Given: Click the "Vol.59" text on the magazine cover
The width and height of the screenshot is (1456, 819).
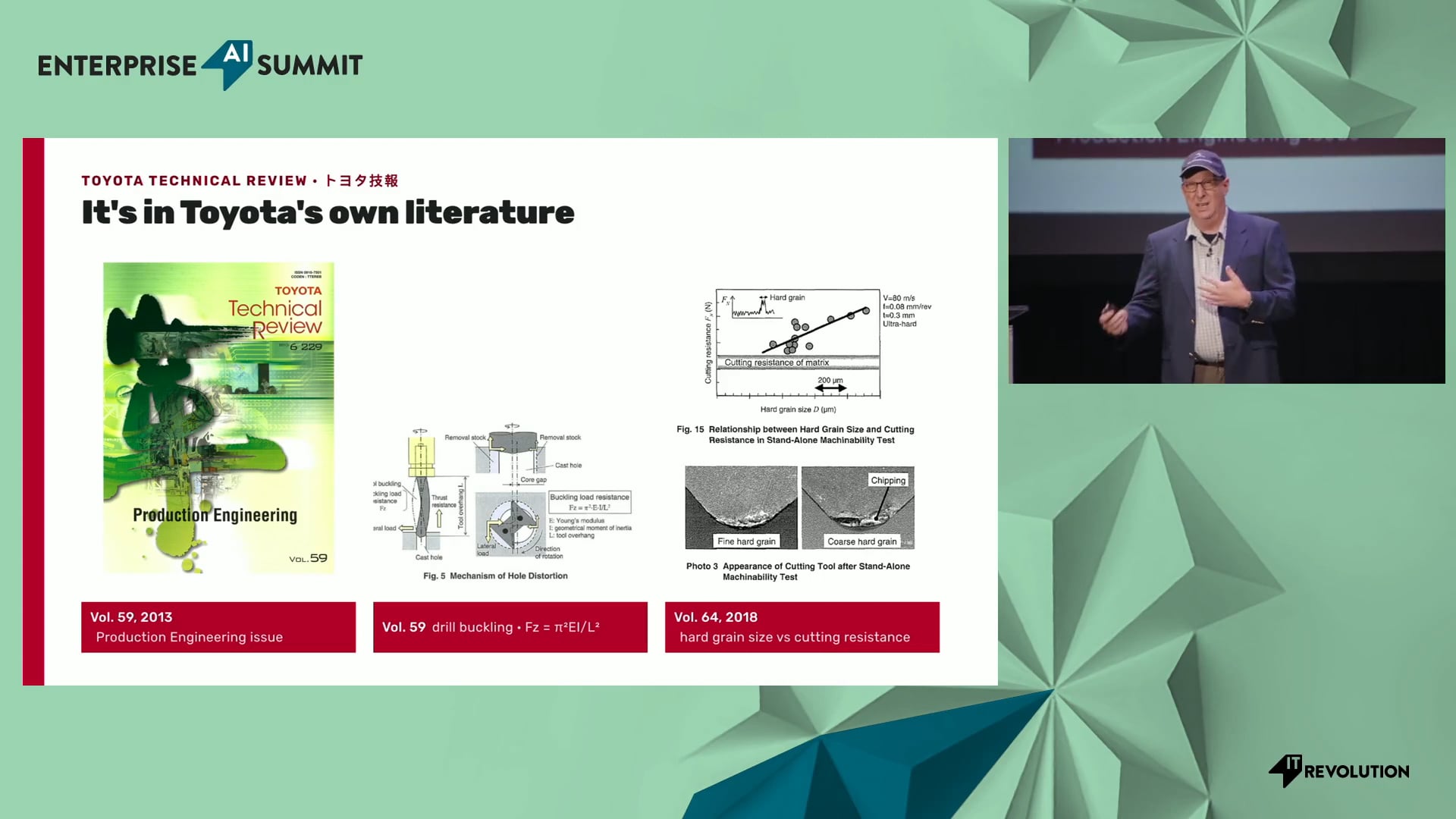Looking at the screenshot, I should point(308,558).
